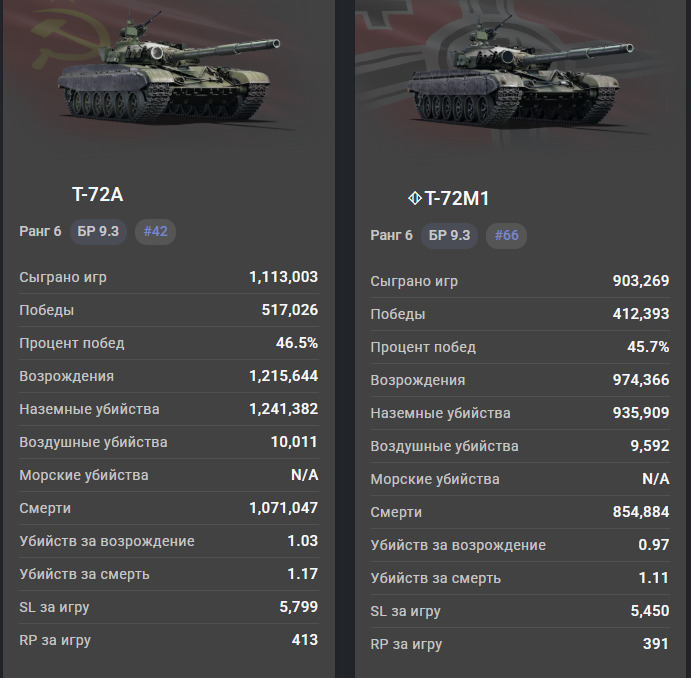691x678 pixels.
Task: Select T-72M1 Смерти value 854,884
Action: point(641,512)
